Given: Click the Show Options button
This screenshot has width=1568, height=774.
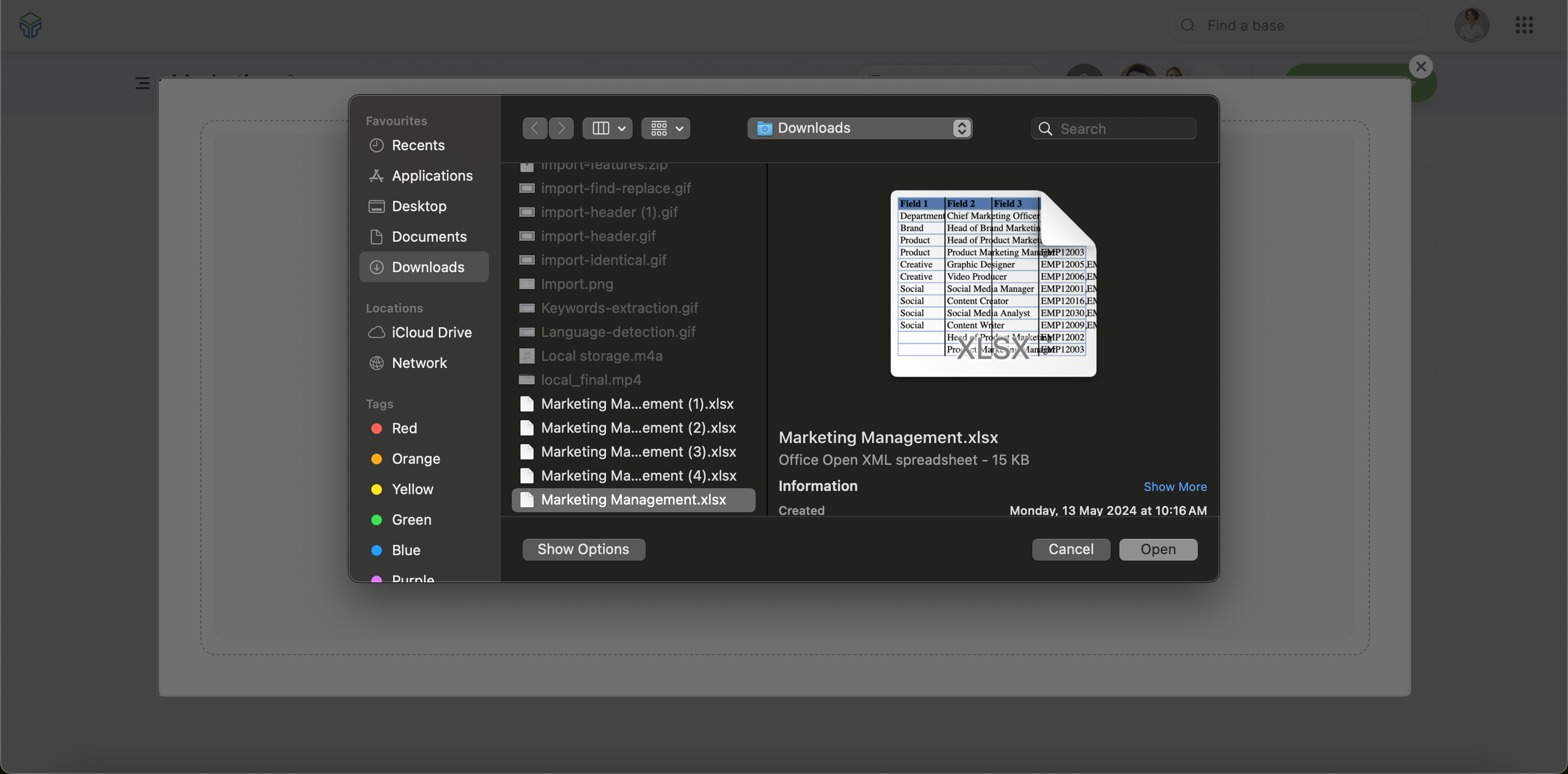Looking at the screenshot, I should point(583,549).
